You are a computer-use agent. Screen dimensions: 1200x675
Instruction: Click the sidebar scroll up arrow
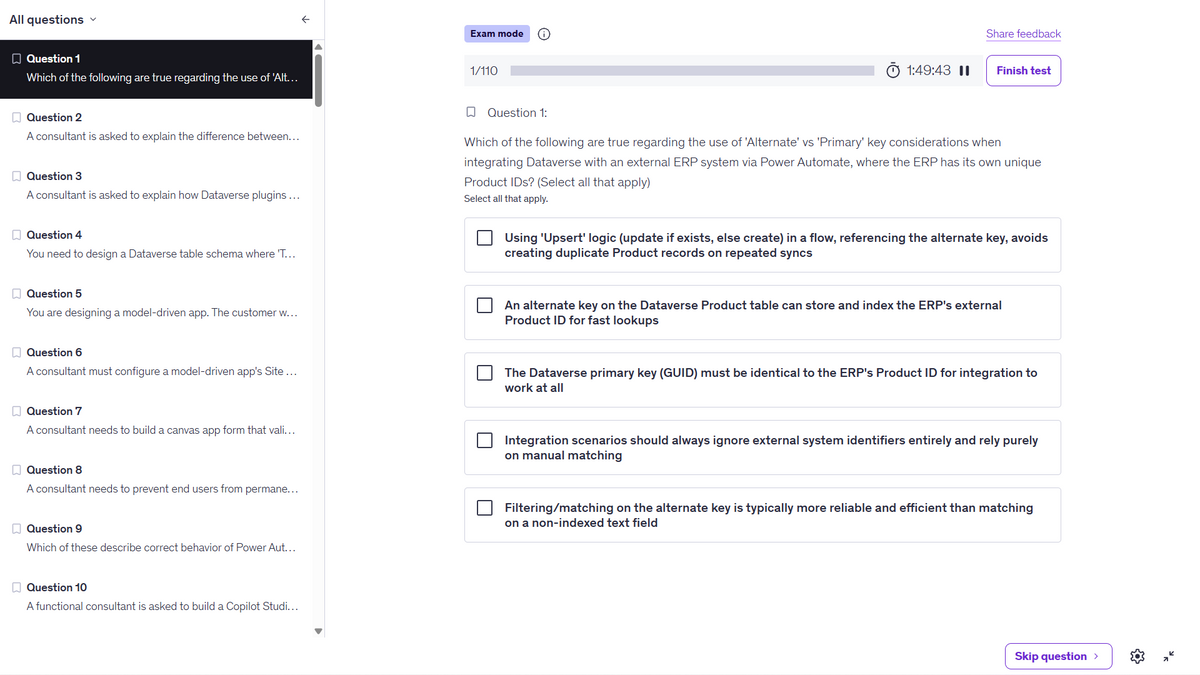319,46
